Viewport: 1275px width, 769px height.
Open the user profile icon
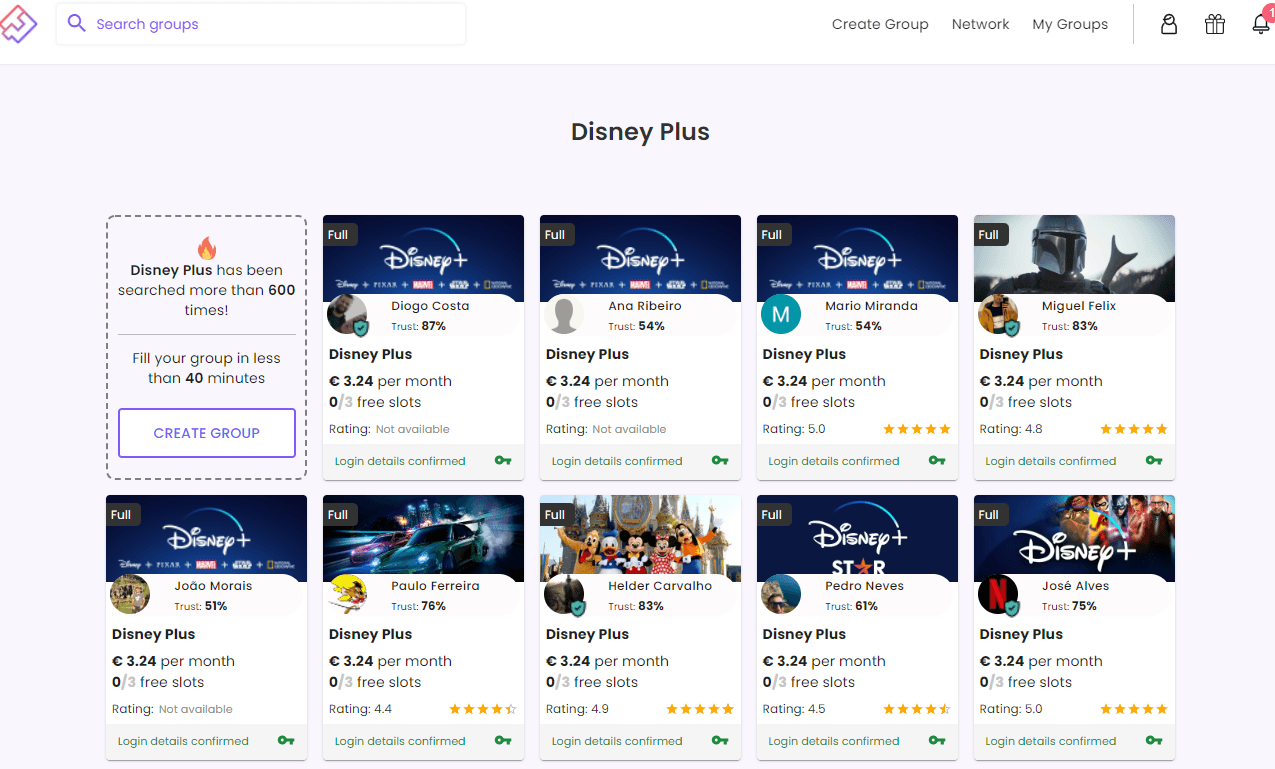1168,24
